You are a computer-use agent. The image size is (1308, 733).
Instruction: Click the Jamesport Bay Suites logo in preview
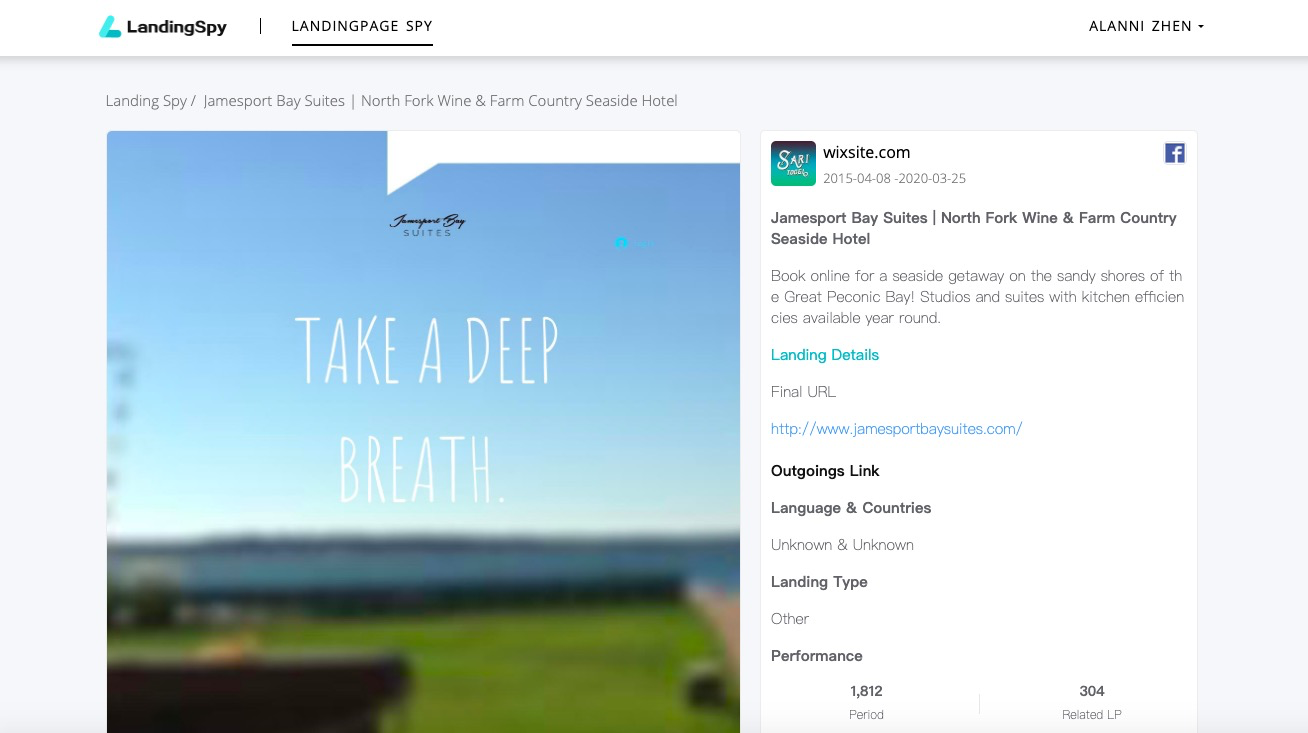point(427,225)
